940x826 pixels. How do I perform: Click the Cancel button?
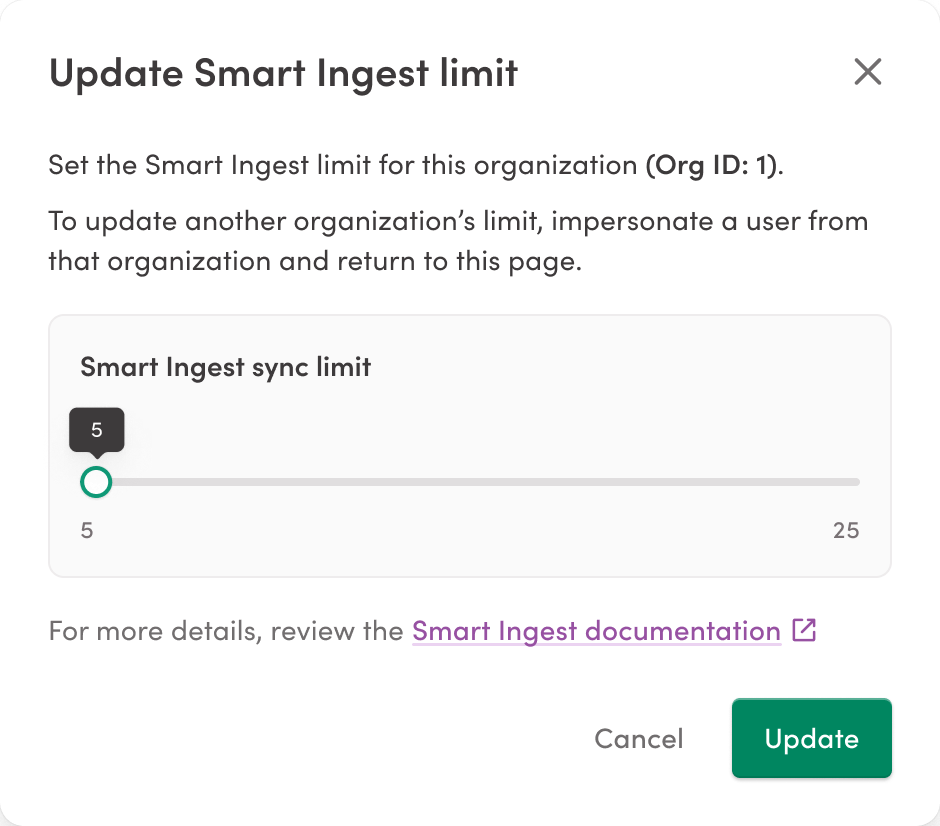point(638,738)
